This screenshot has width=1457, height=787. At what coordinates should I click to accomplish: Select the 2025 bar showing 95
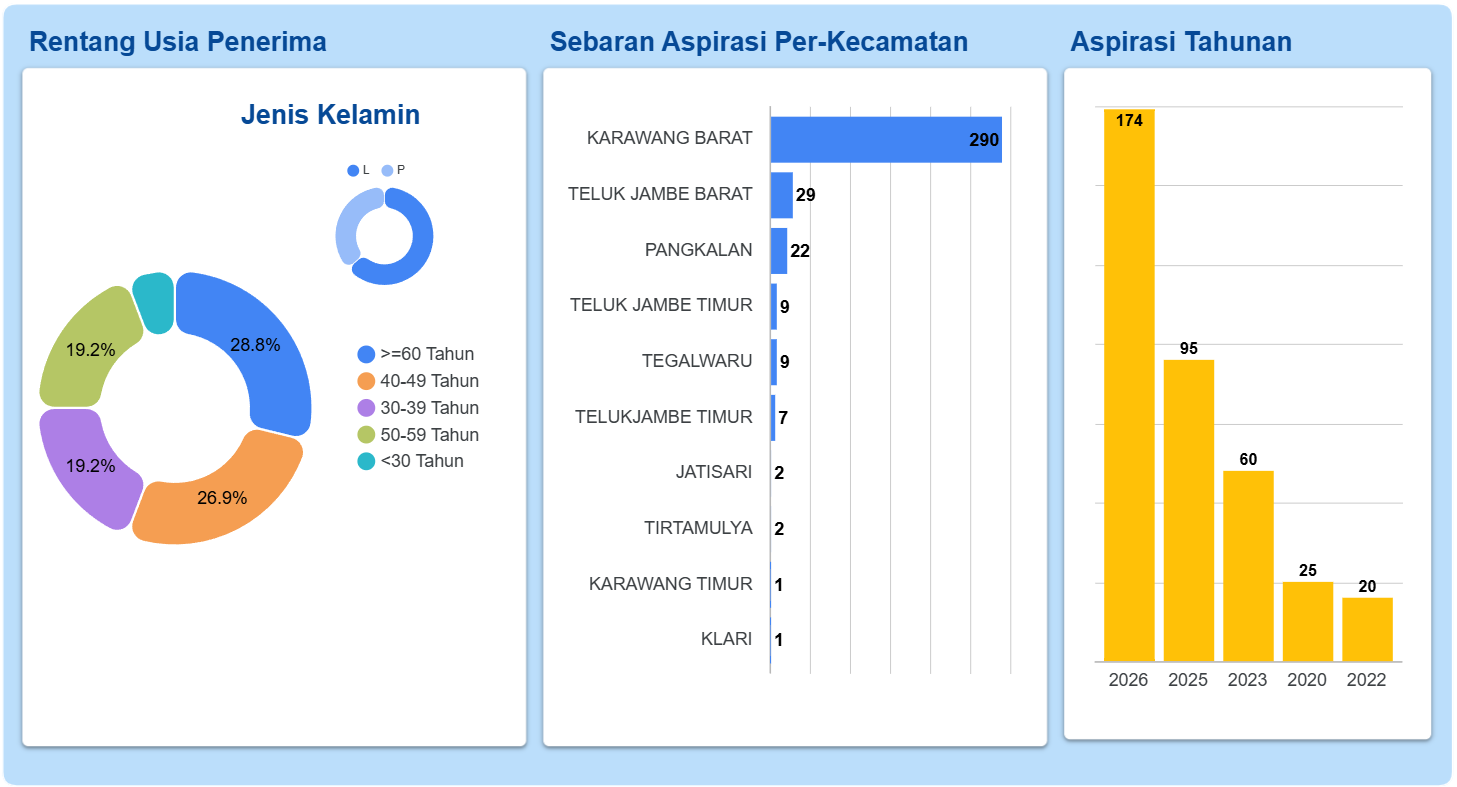point(1189,511)
